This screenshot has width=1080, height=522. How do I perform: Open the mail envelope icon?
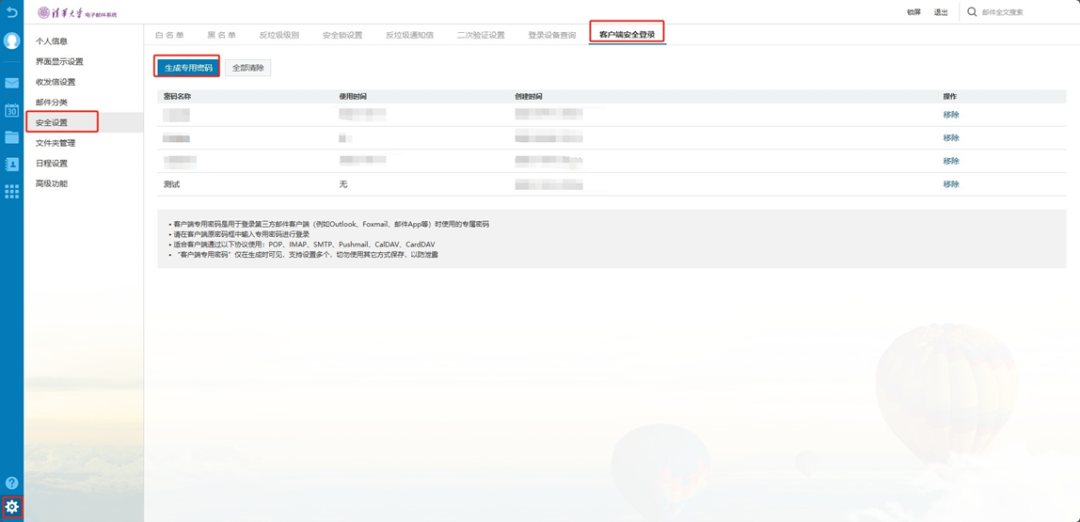coord(12,83)
